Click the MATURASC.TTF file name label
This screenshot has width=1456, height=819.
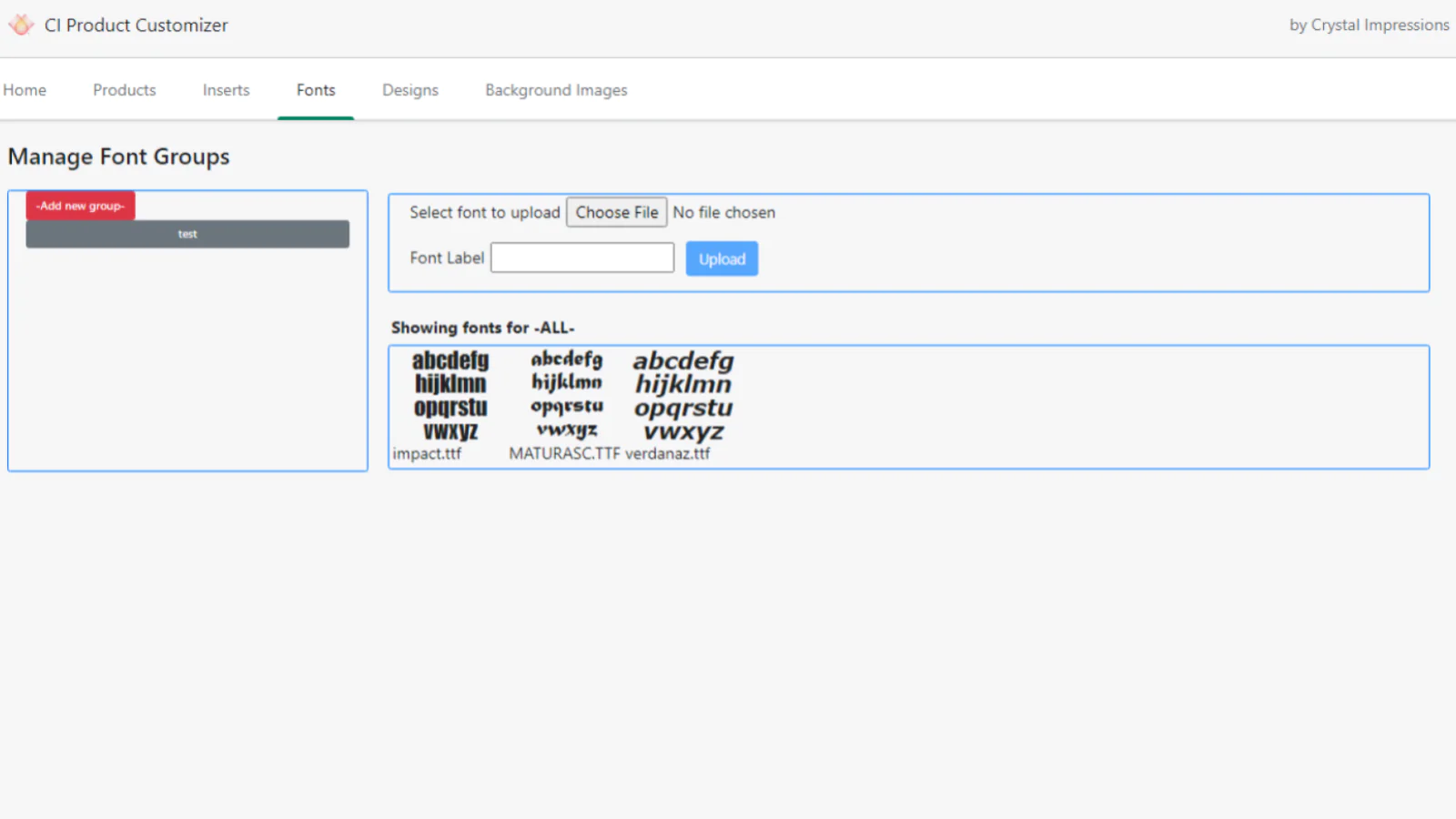click(564, 453)
